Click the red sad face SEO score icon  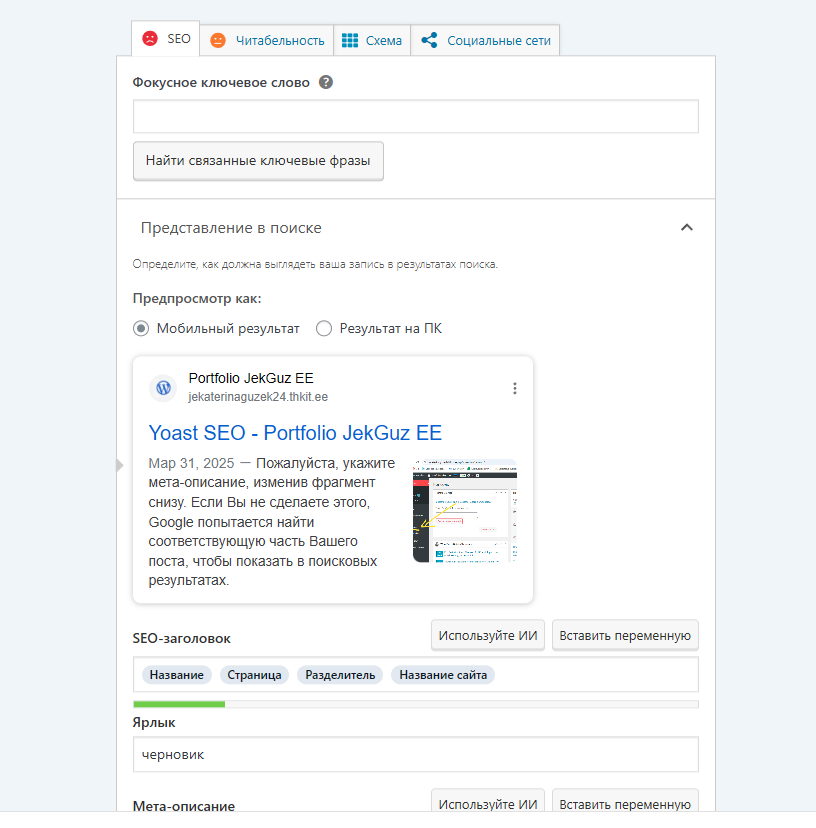point(150,39)
